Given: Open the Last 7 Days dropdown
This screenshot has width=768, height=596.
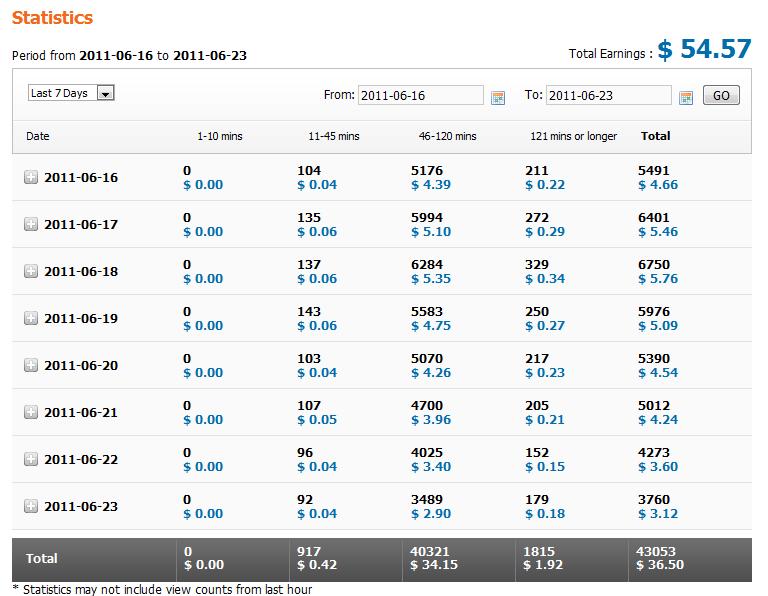Looking at the screenshot, I should point(71,93).
